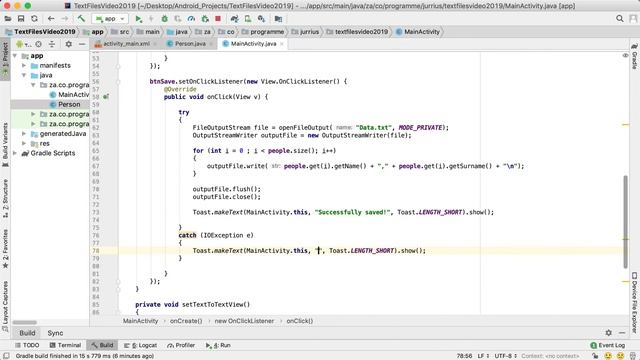Open the Profiler tool window
The width and height of the screenshot is (640, 360).
pos(181,345)
